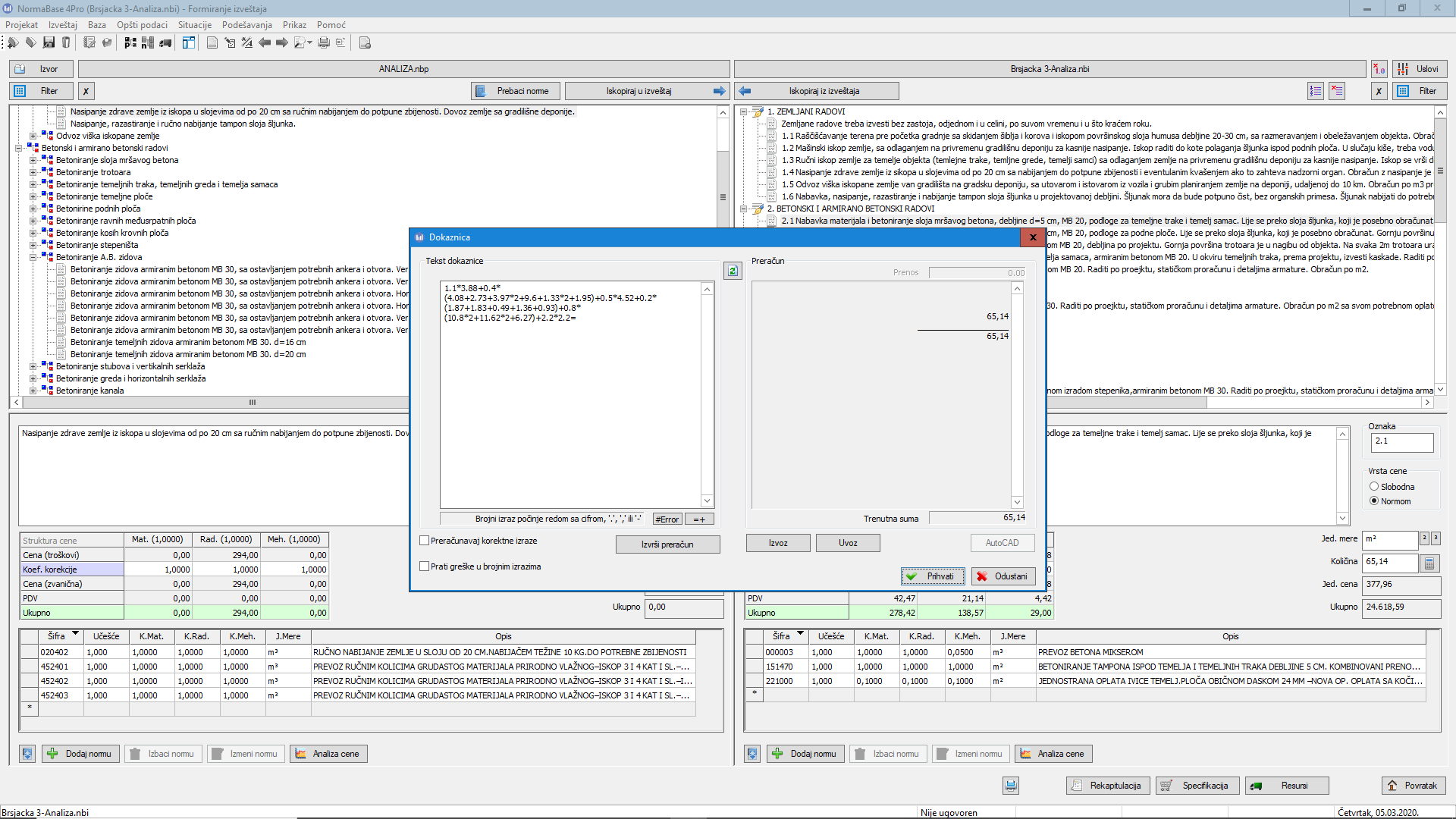Click the left arrow toolbar icon
The width and height of the screenshot is (1456, 819).
tap(265, 42)
